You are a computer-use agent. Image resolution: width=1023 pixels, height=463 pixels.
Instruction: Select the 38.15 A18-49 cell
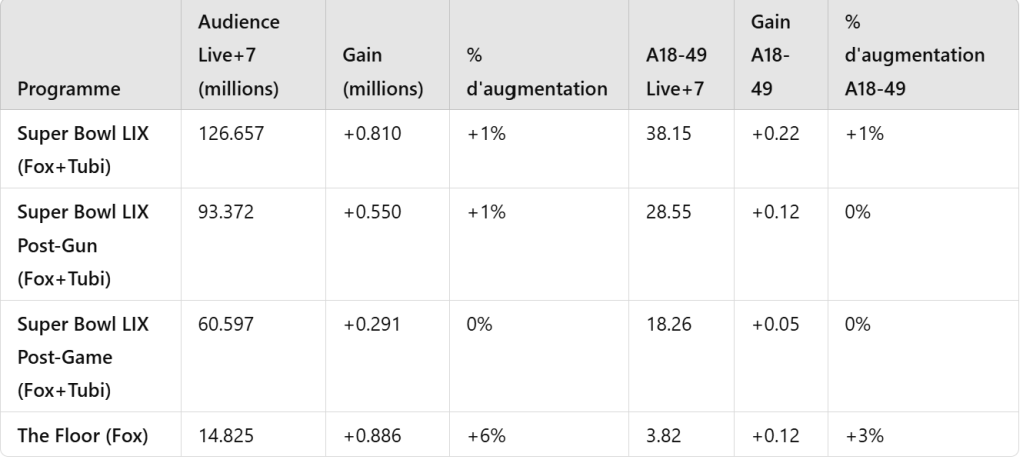coord(670,133)
